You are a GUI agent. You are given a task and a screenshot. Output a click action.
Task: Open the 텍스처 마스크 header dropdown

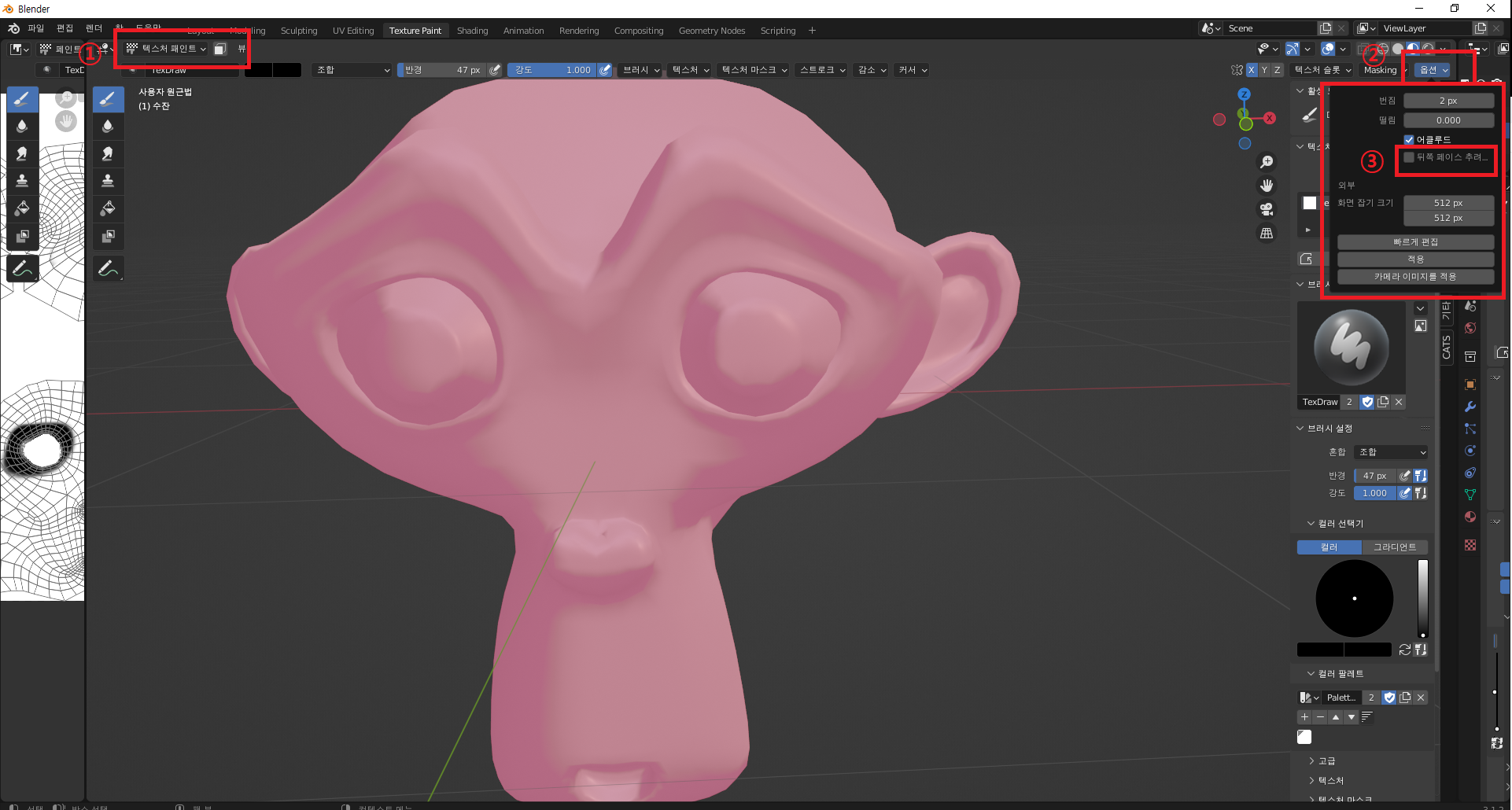pyautogui.click(x=754, y=70)
